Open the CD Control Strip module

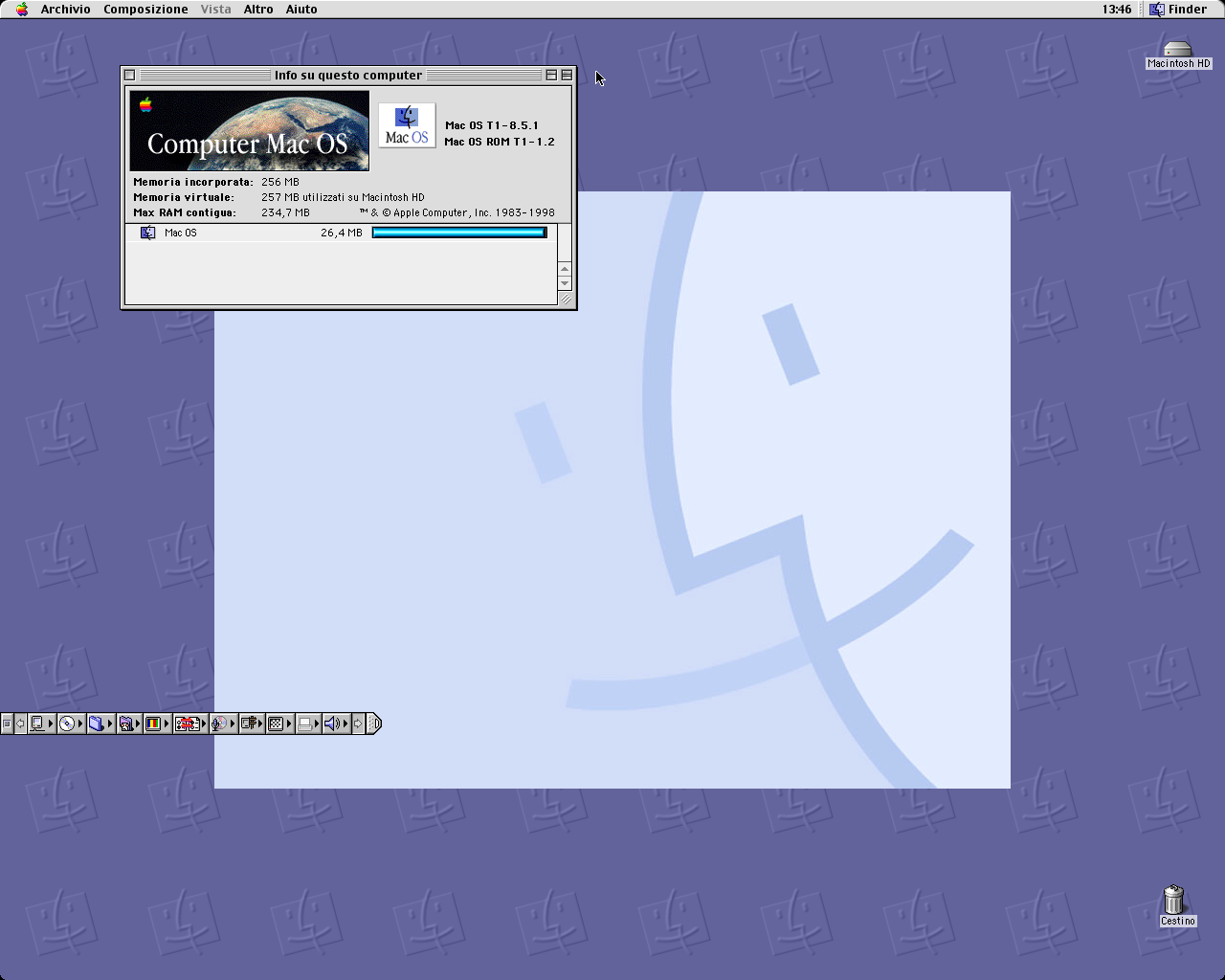coord(71,724)
